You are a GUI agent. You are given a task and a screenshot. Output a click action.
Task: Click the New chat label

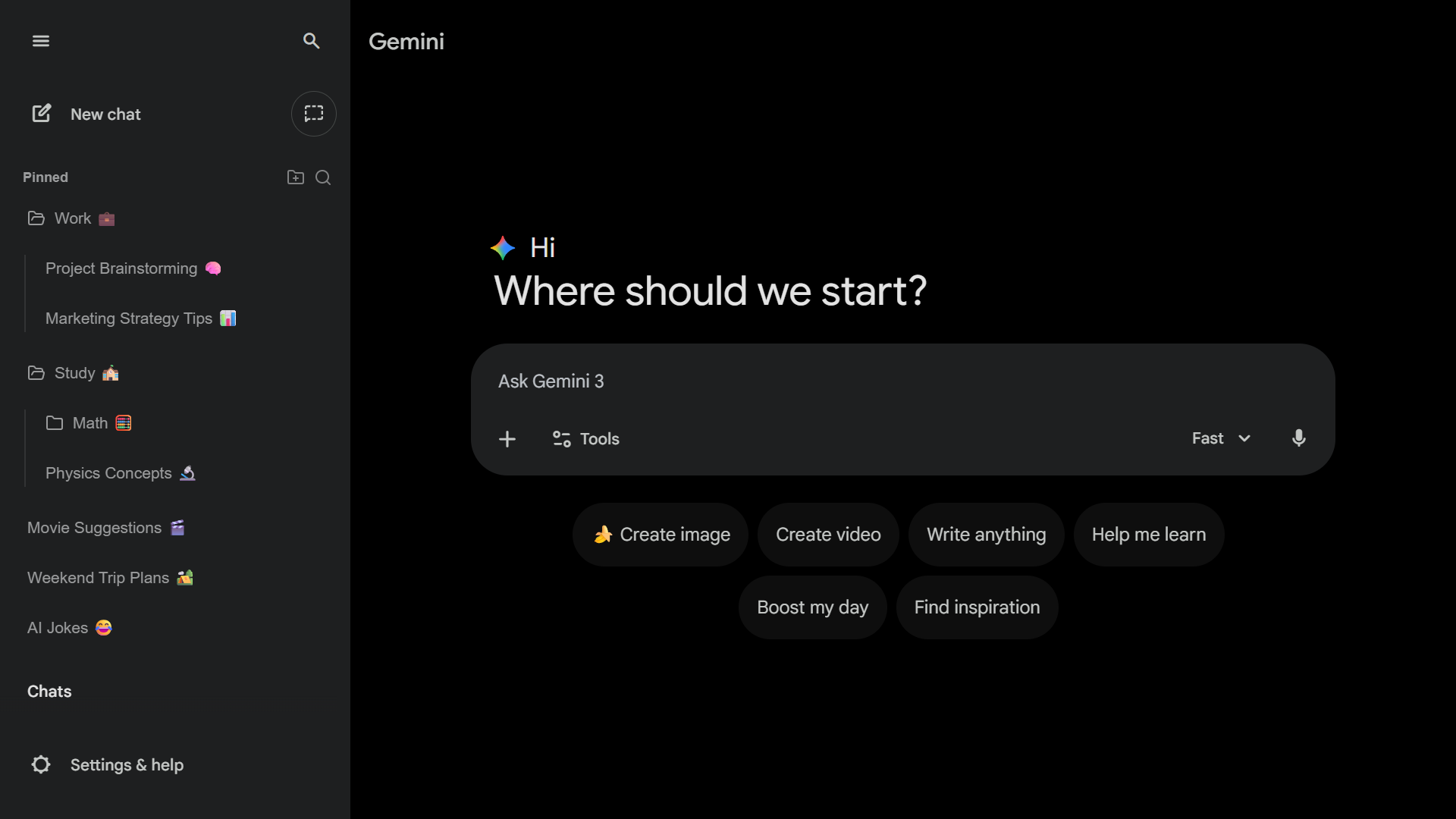click(x=105, y=115)
